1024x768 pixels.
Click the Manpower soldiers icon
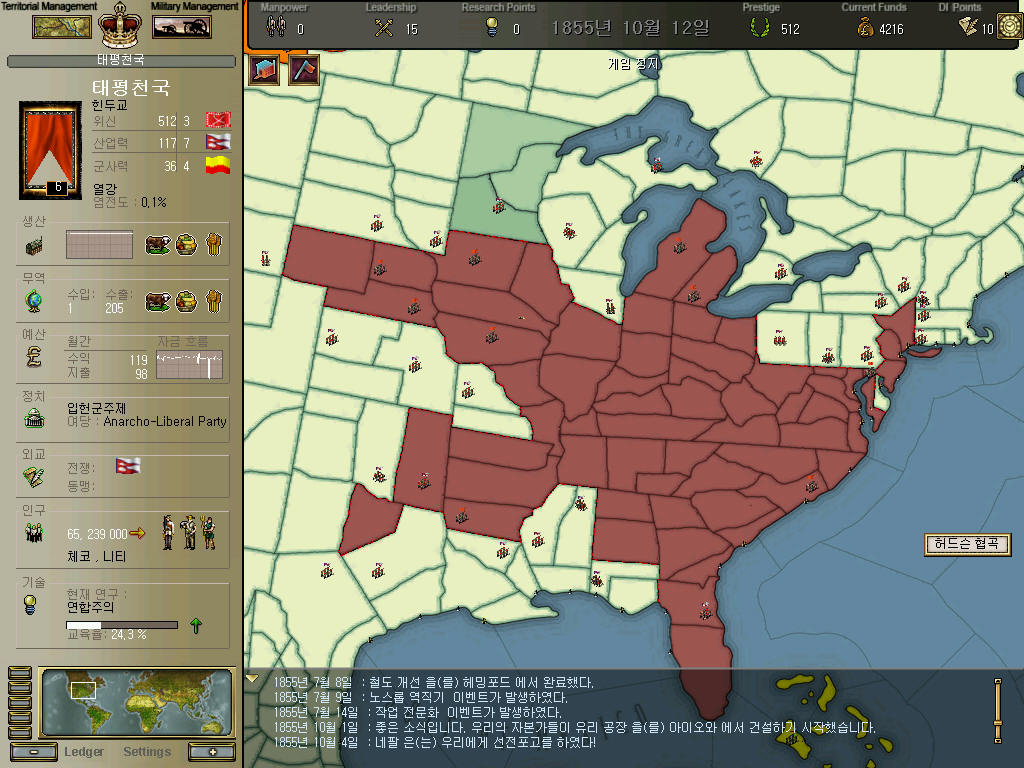[x=276, y=27]
